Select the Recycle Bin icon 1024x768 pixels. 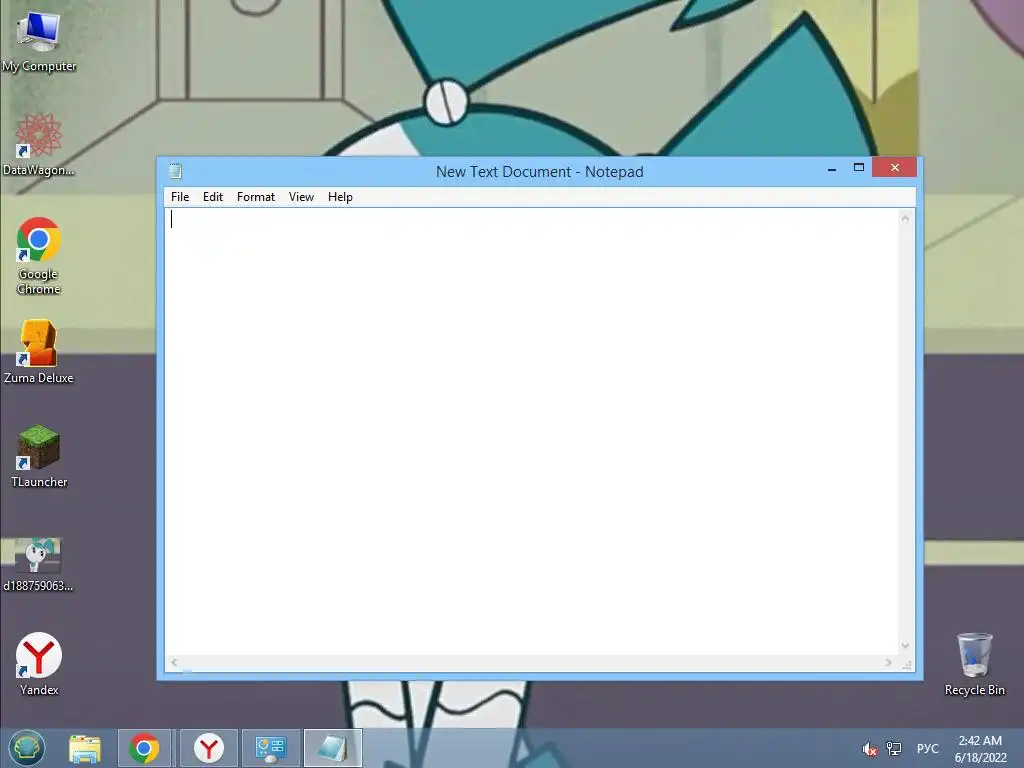tap(974, 664)
